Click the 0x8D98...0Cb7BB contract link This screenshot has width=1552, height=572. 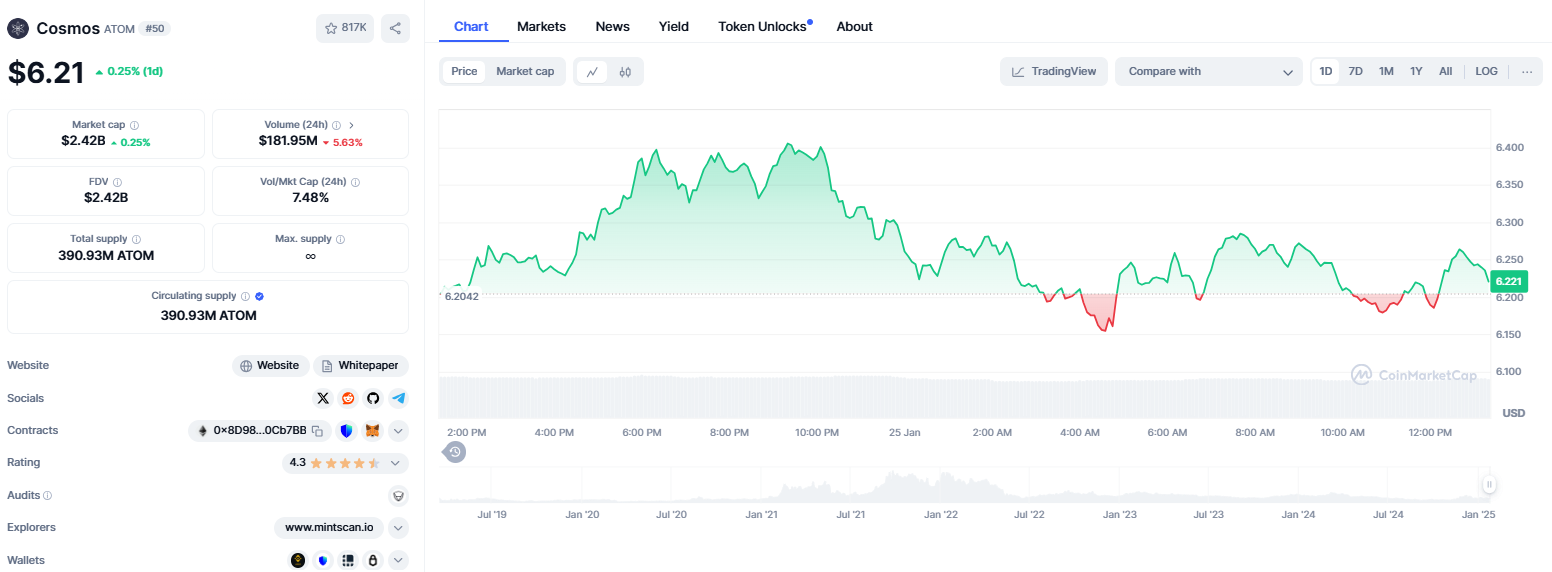(260, 431)
